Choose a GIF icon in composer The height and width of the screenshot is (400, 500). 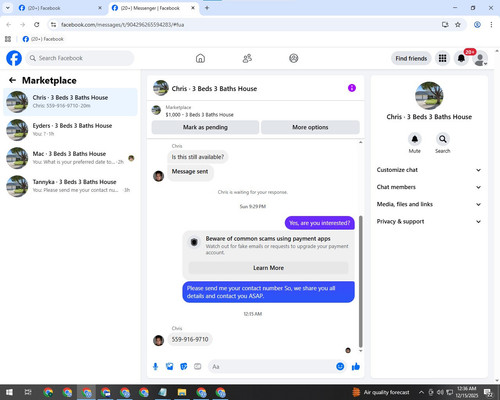pos(198,367)
